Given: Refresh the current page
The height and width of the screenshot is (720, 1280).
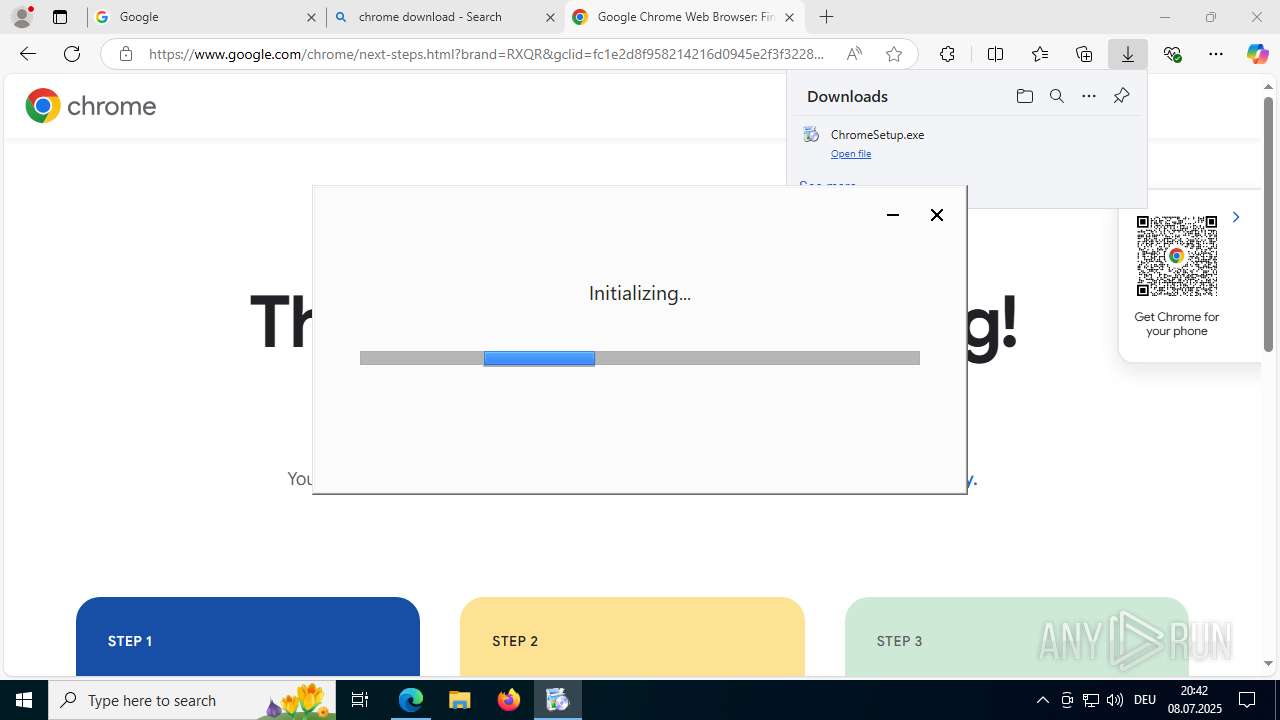Looking at the screenshot, I should pos(72,54).
